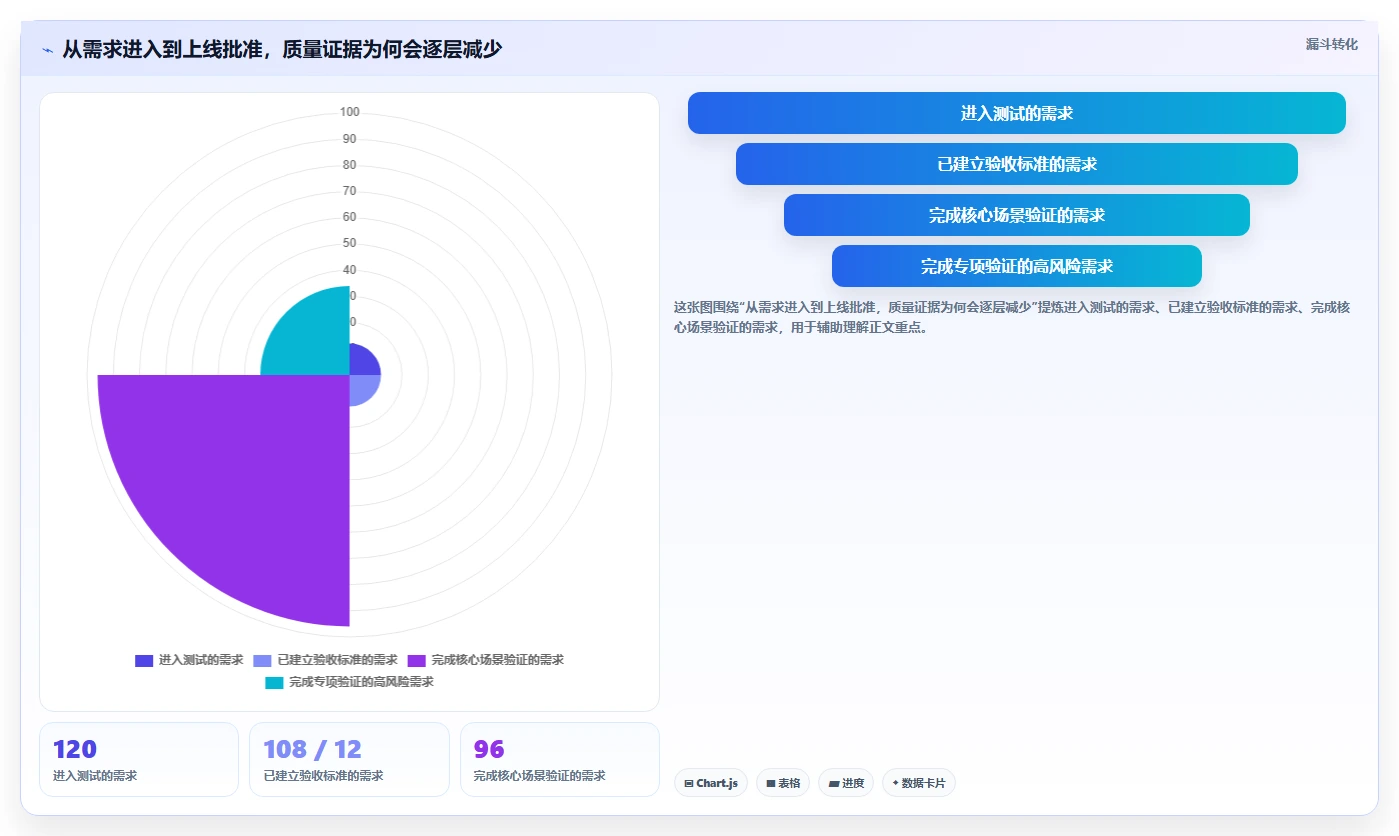Click the 进度 tag
1399x836 pixels.
pyautogui.click(x=846, y=783)
